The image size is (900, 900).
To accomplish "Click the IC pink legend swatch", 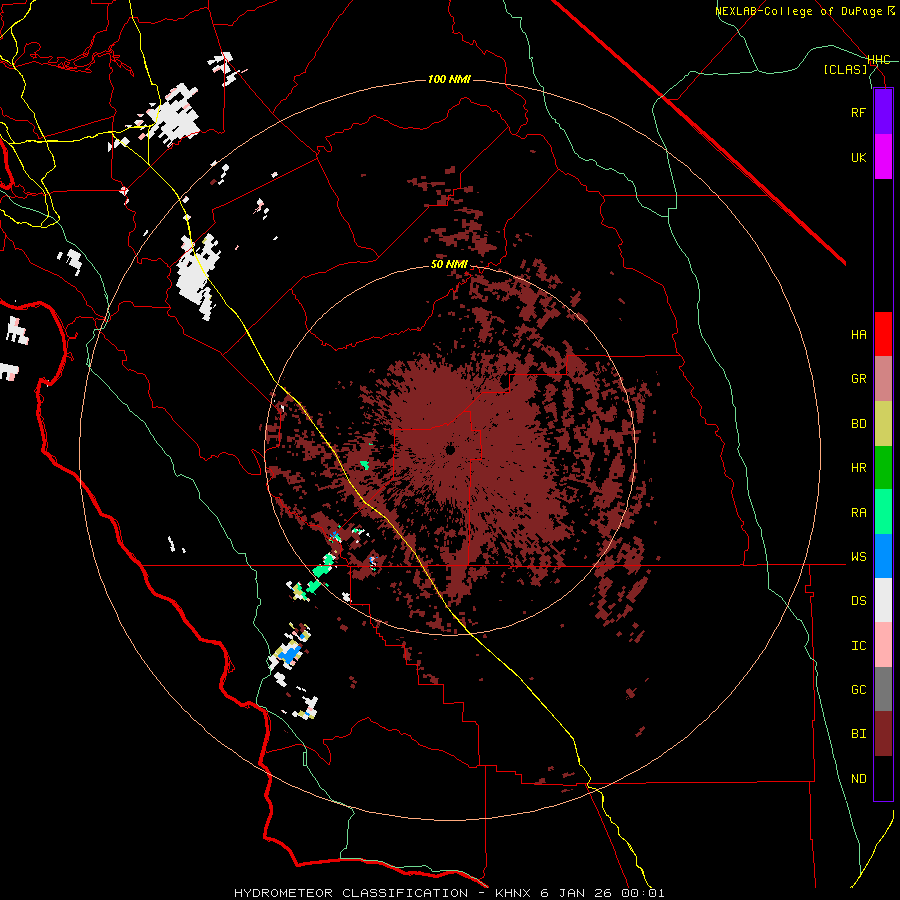I will click(883, 645).
